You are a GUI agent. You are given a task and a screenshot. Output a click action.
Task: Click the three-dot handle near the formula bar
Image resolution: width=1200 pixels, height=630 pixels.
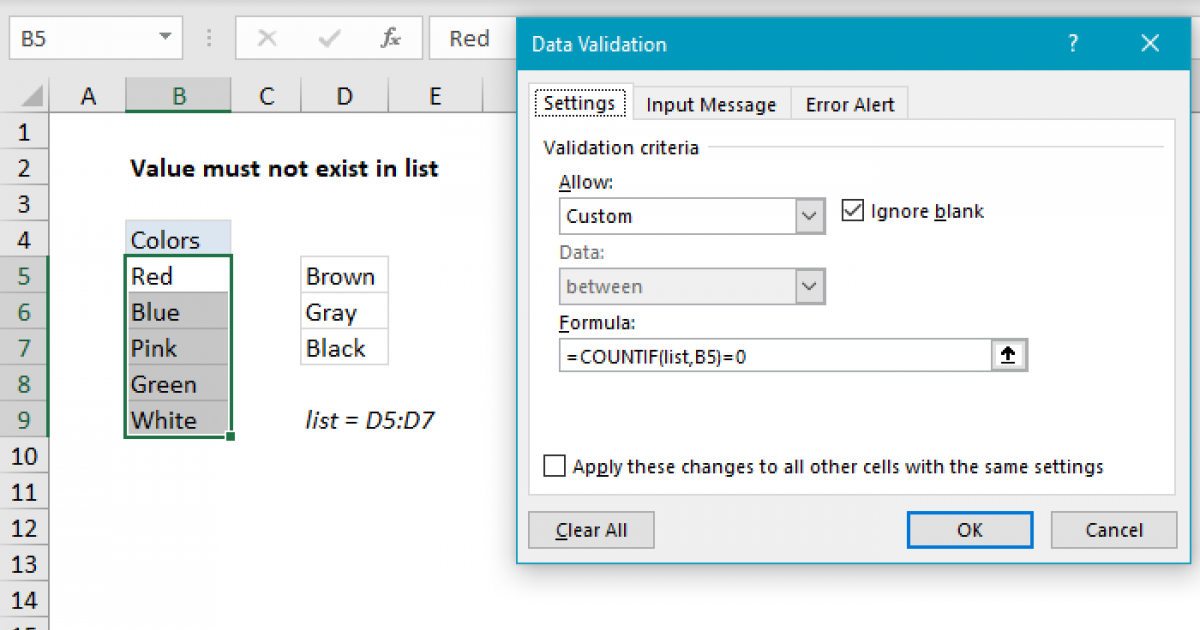208,38
